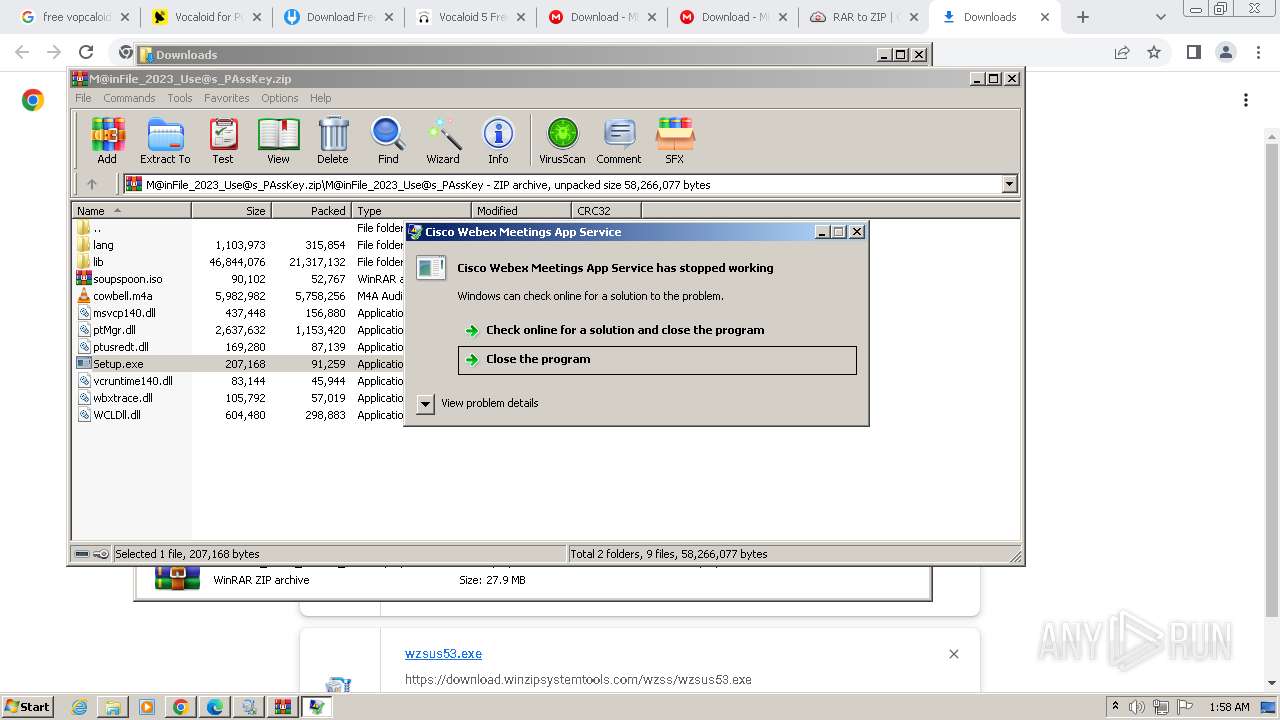The height and width of the screenshot is (720, 1280).
Task: Sort list by Name column header
Action: pyautogui.click(x=131, y=211)
